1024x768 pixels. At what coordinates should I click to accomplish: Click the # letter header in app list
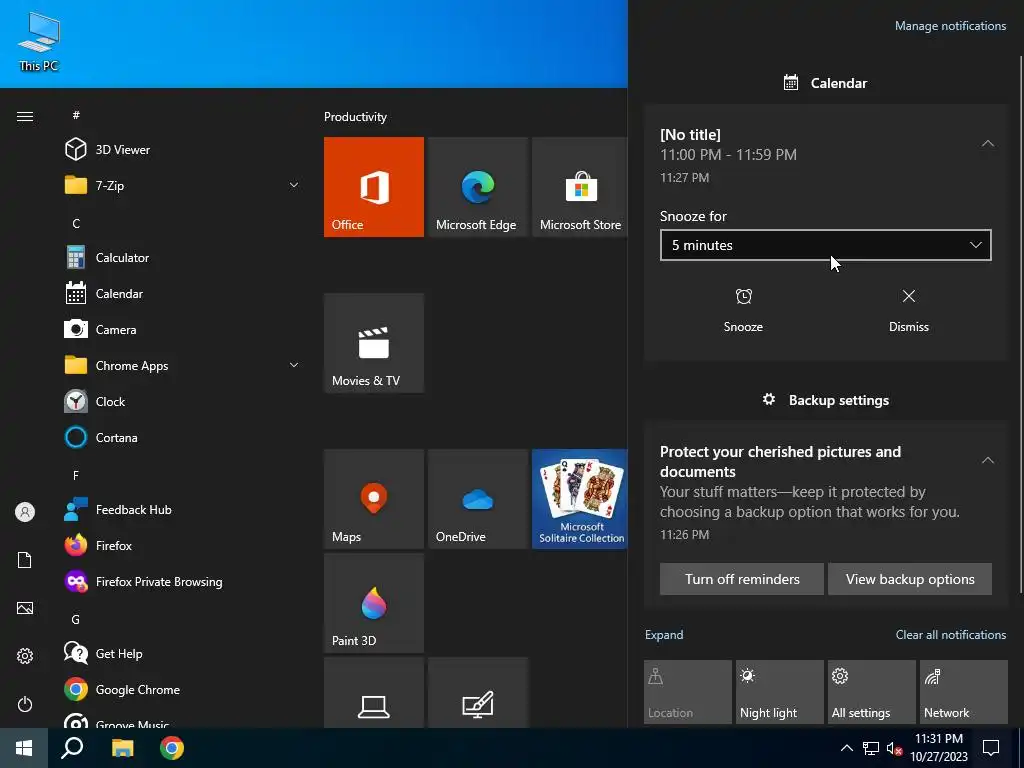click(x=76, y=115)
